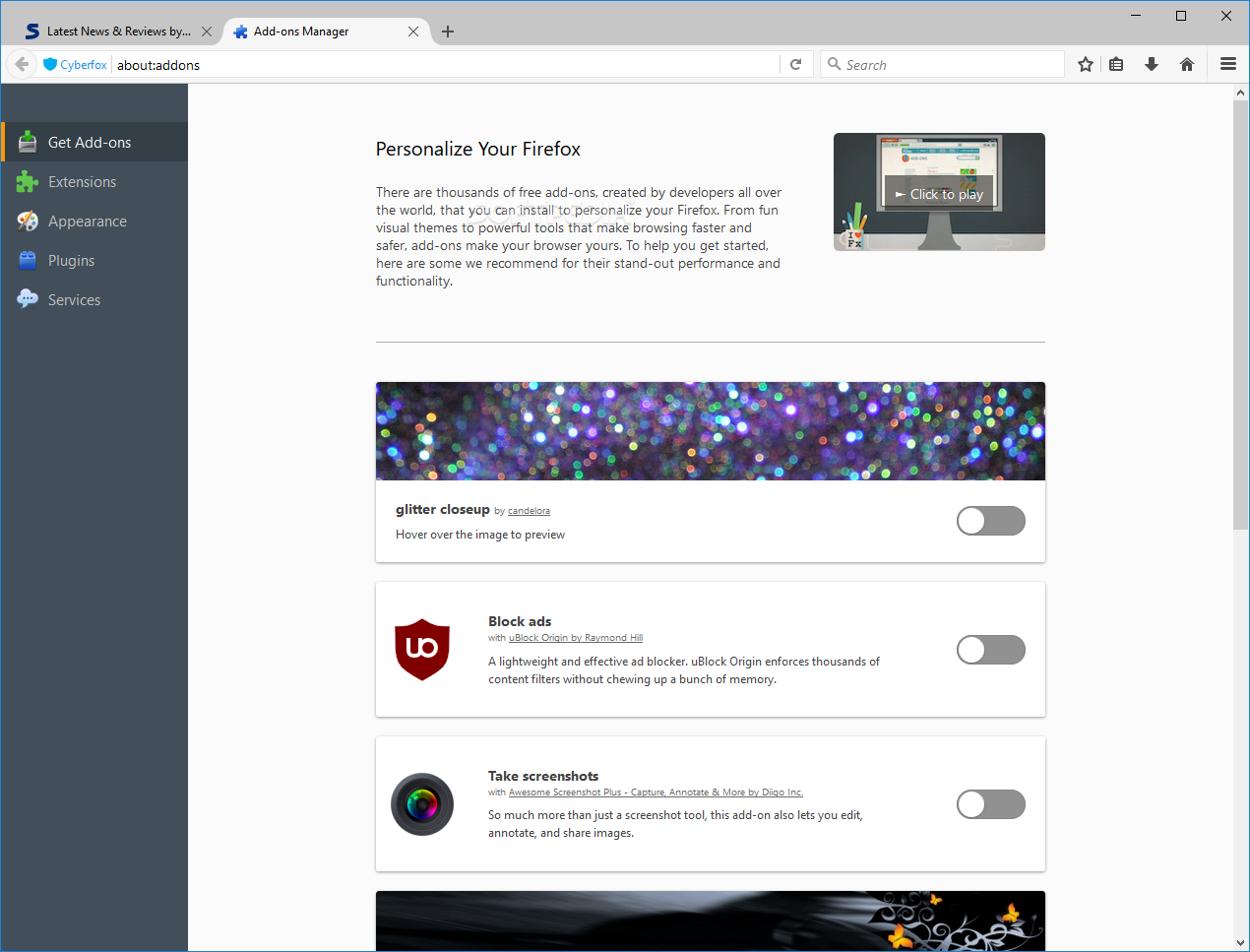Screen dimensions: 1250x952
Task: Open a new tab with plus button
Action: (448, 32)
